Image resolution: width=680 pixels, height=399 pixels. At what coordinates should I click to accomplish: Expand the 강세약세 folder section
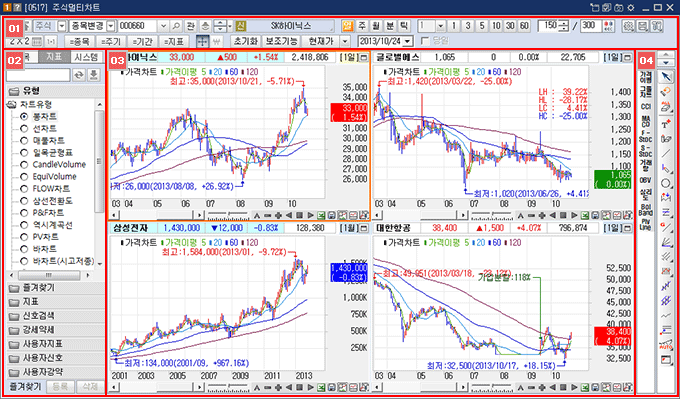pyautogui.click(x=56, y=330)
